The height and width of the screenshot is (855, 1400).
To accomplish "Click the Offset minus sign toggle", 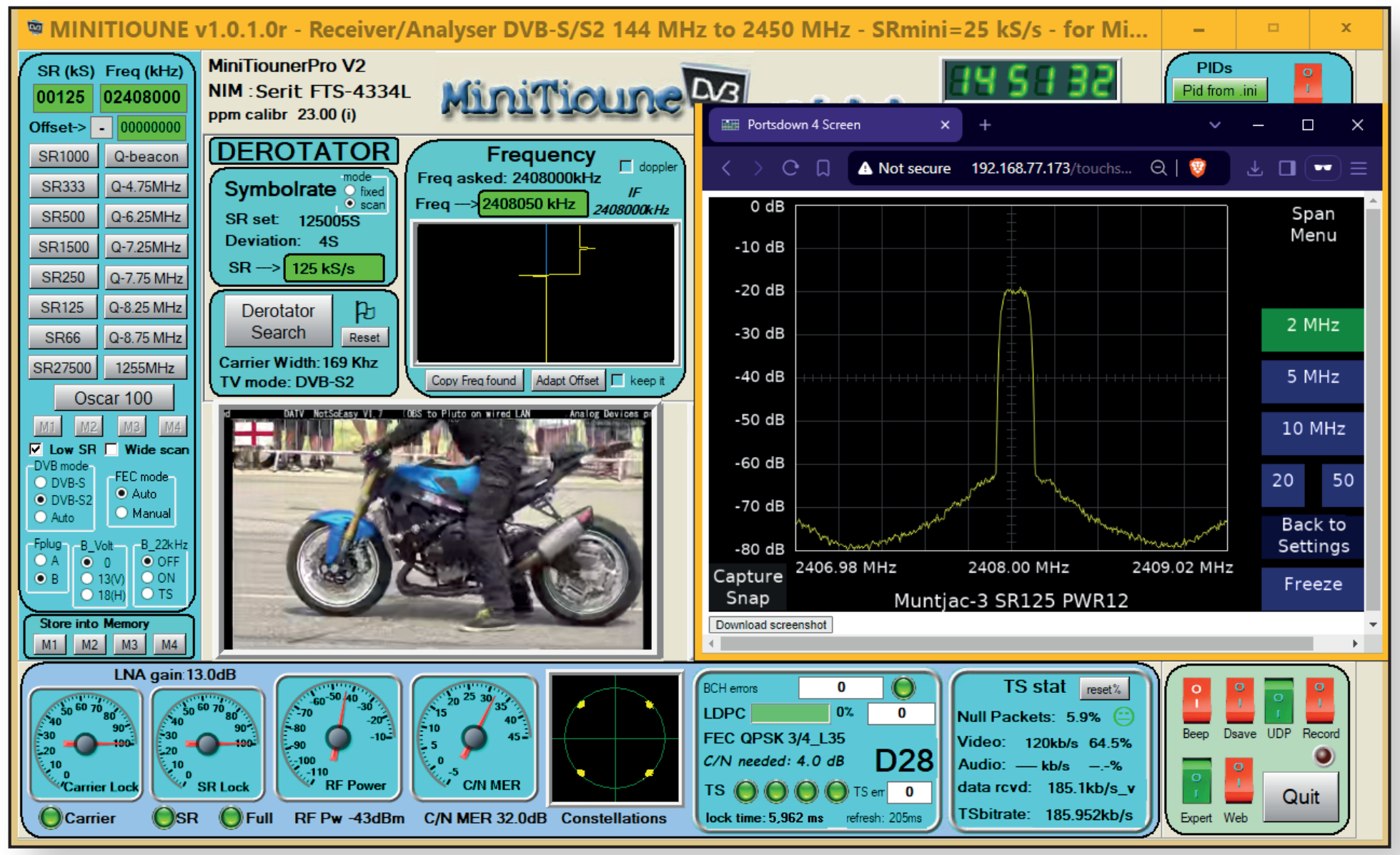I will click(x=101, y=128).
